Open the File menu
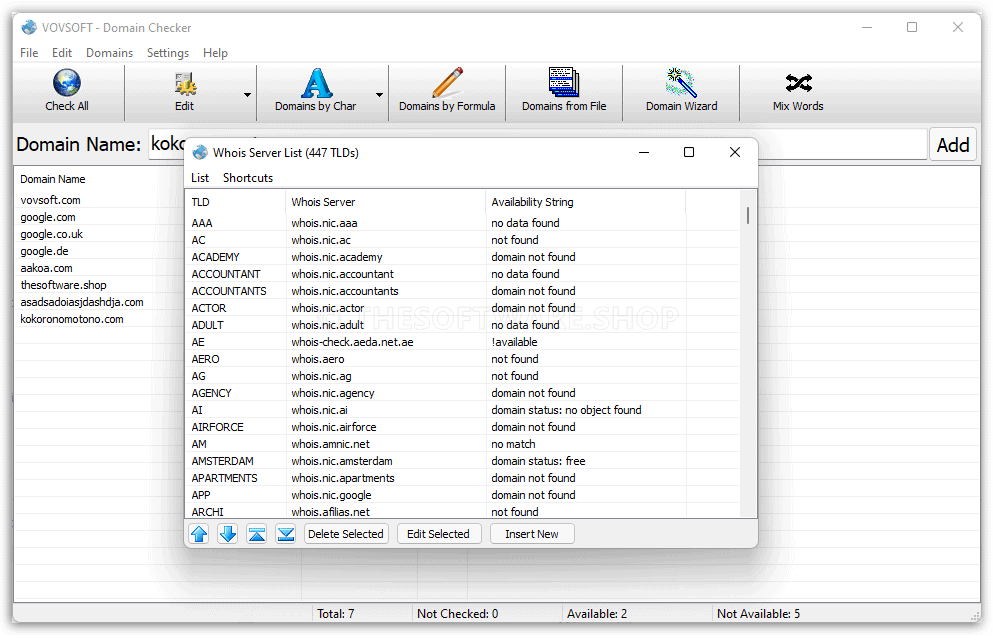This screenshot has width=994, height=635. pyautogui.click(x=29, y=53)
